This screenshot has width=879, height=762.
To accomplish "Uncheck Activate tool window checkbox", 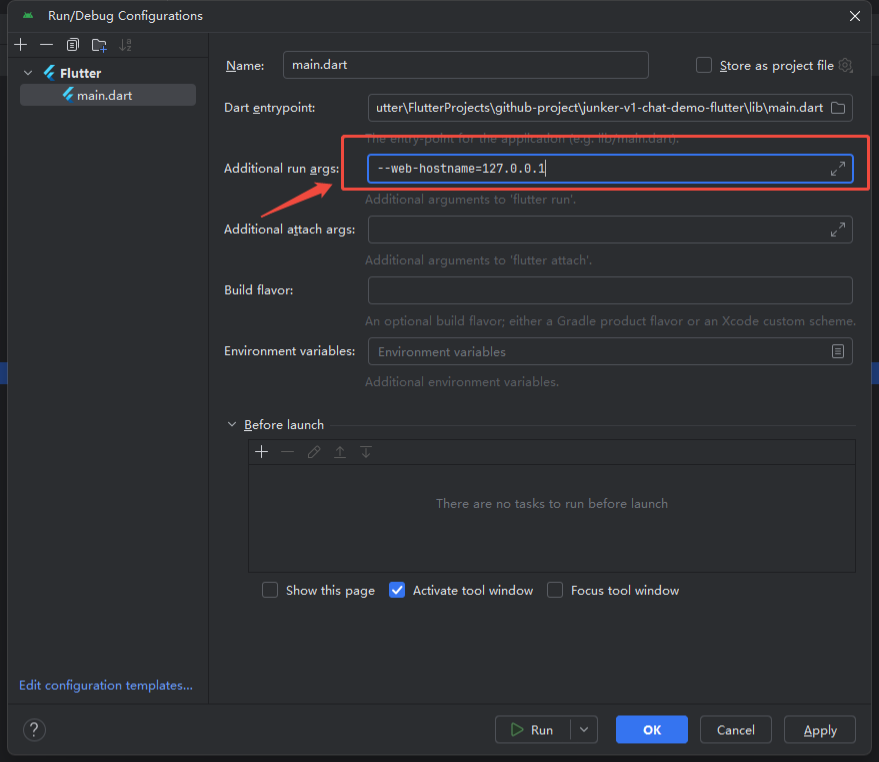I will point(397,590).
